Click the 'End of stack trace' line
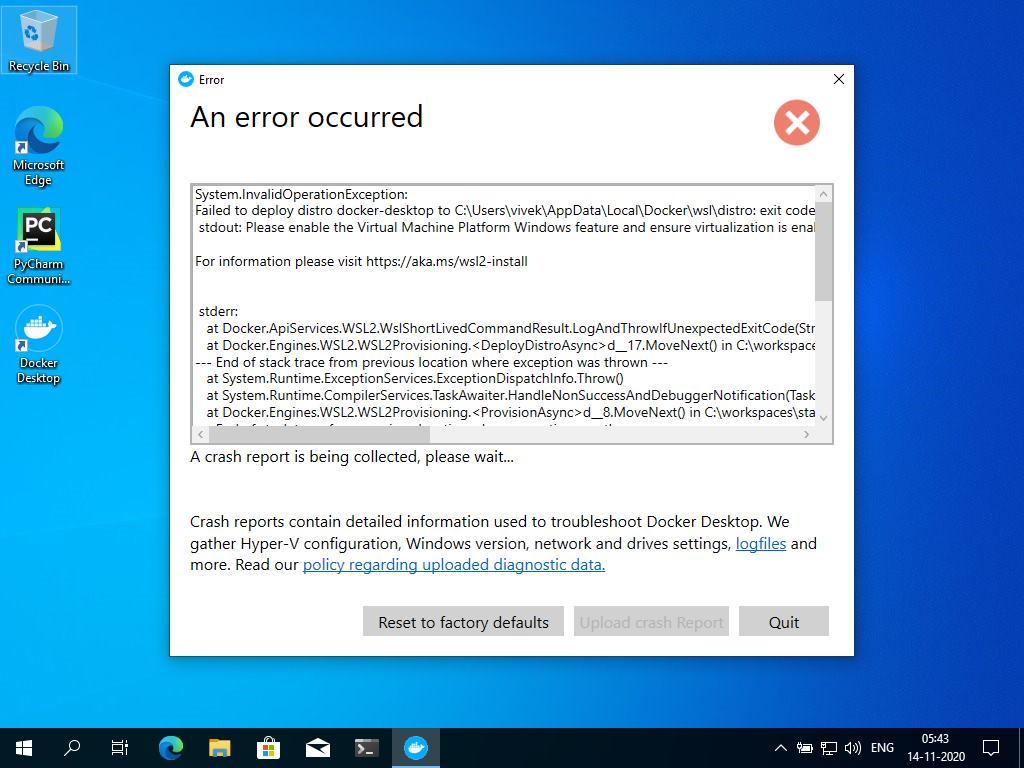The image size is (1024, 768). pos(432,362)
